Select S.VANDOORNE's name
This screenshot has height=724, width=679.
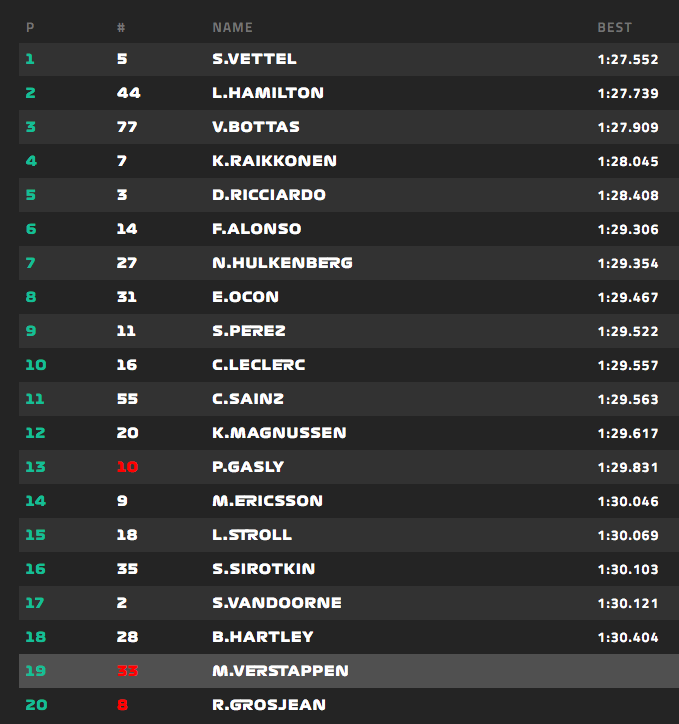[x=277, y=603]
